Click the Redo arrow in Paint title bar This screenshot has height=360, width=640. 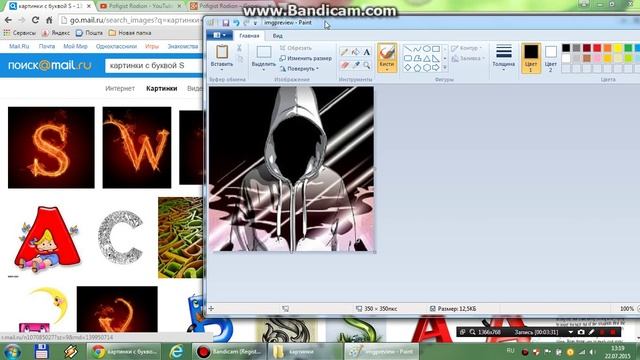pos(246,23)
